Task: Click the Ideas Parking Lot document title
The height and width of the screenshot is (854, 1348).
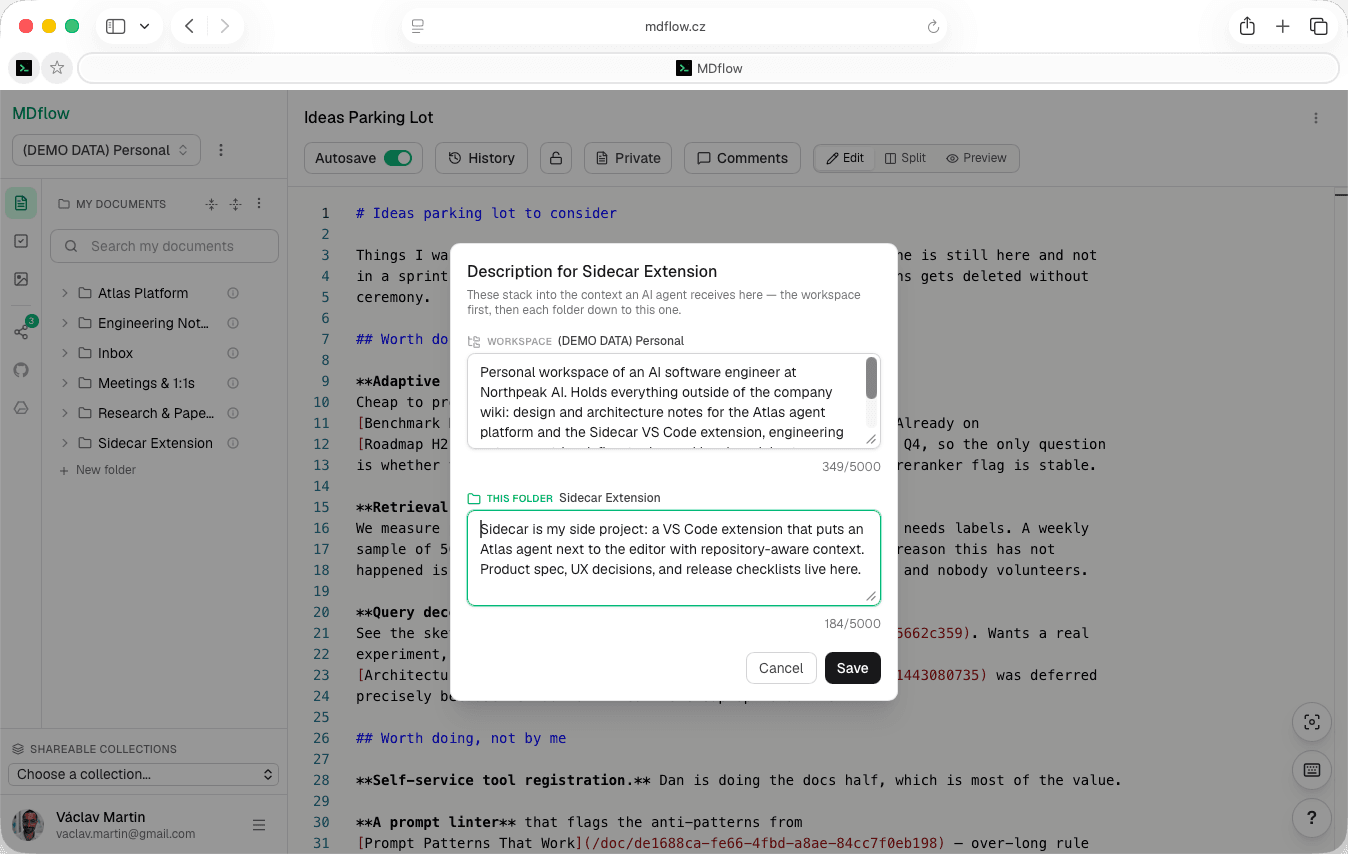Action: [x=369, y=117]
